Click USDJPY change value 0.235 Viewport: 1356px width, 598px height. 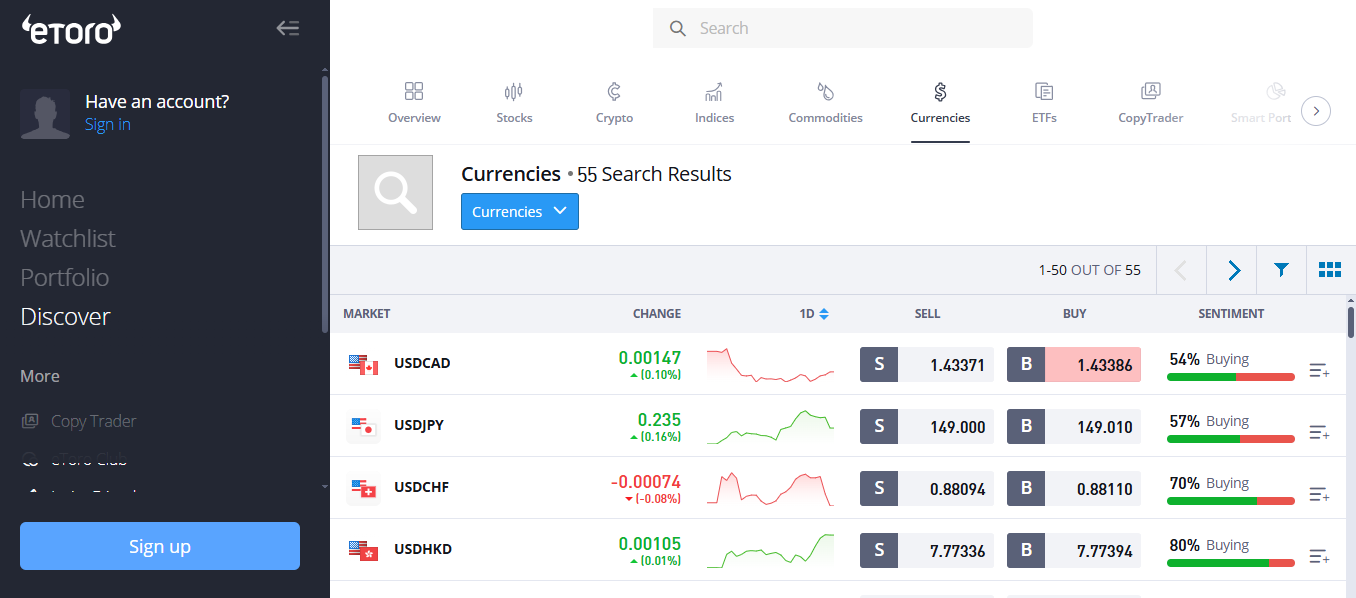(x=659, y=420)
